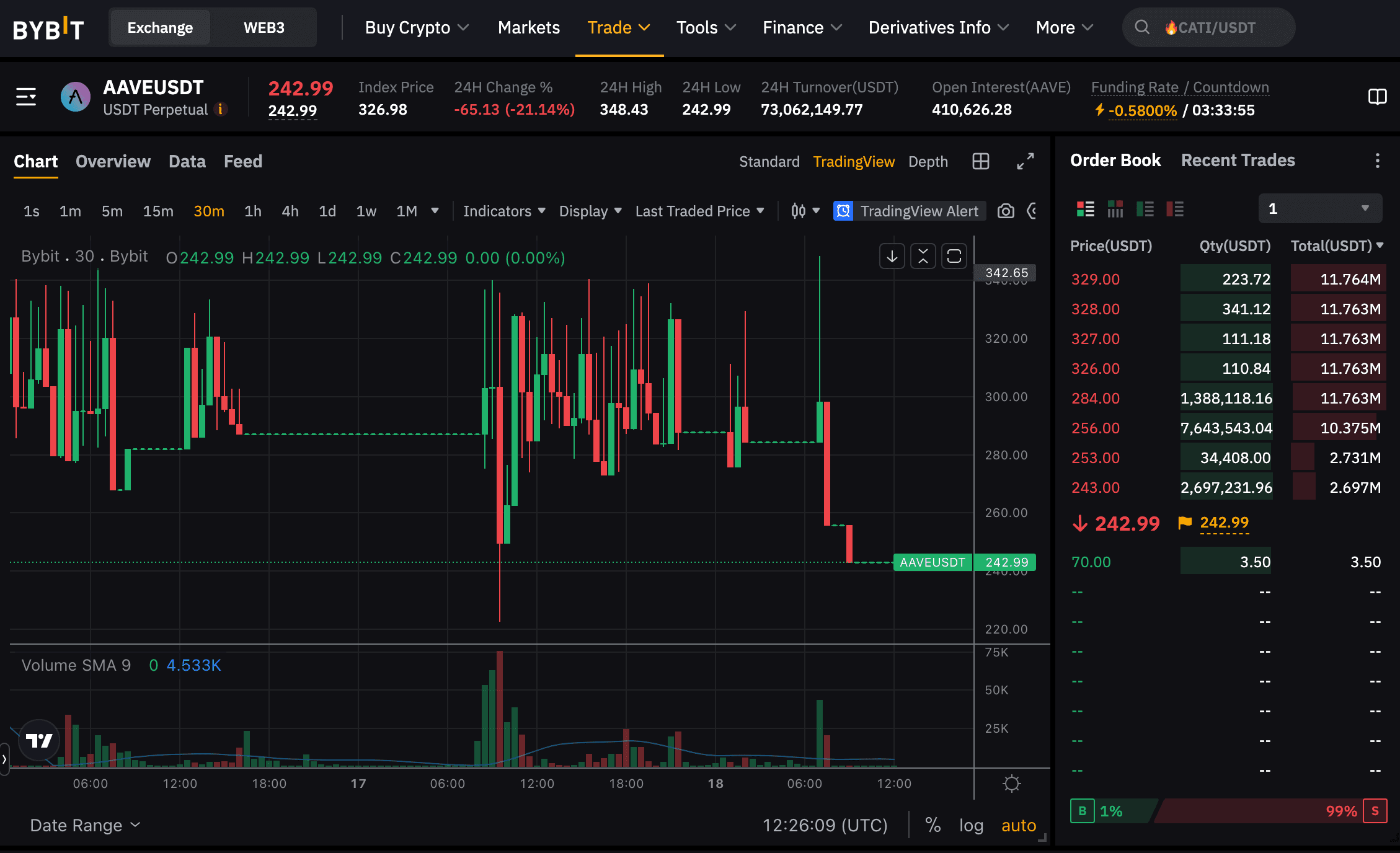
Task: Click the search magnifier icon
Action: click(x=1141, y=27)
